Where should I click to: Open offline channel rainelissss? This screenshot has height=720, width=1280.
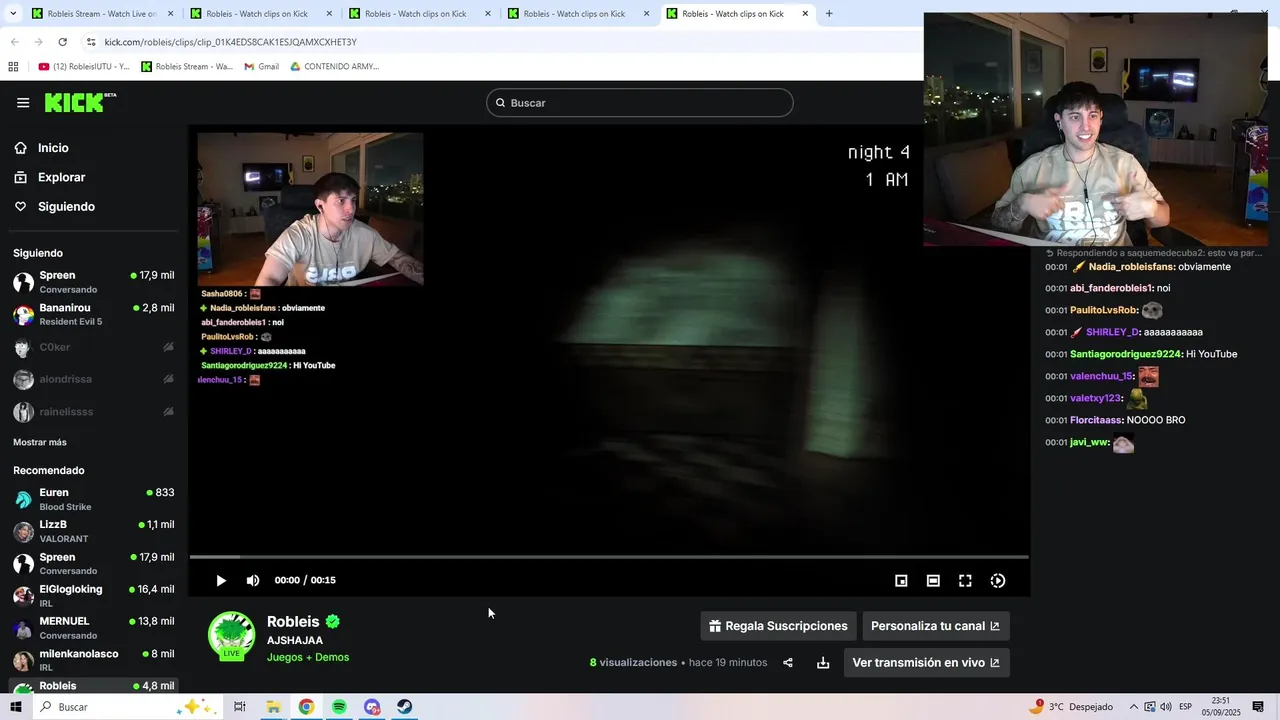(94, 411)
